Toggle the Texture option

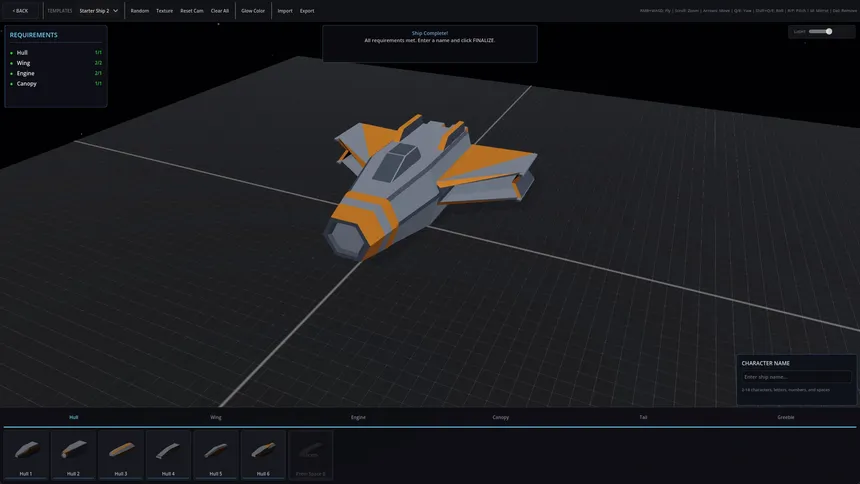[164, 11]
